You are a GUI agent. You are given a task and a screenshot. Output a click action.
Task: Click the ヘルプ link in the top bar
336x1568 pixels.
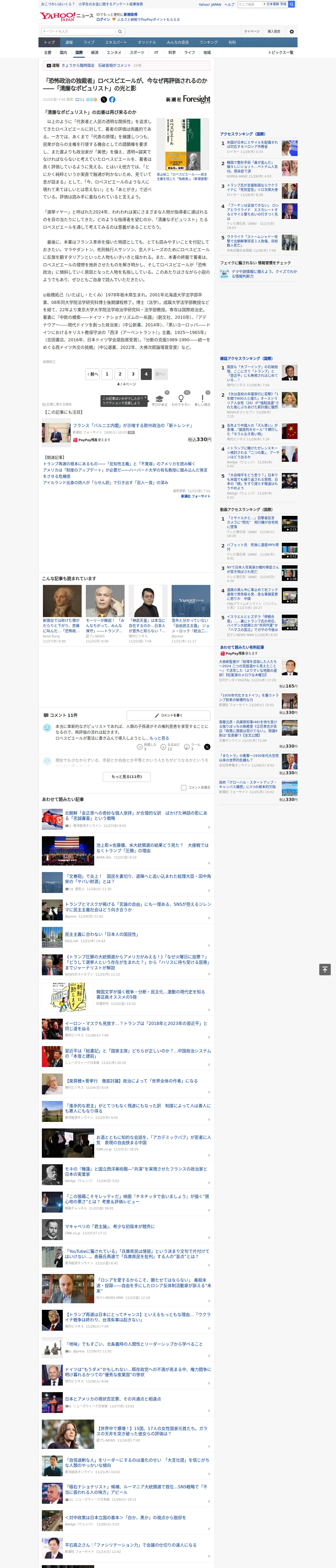pyautogui.click(x=229, y=4)
